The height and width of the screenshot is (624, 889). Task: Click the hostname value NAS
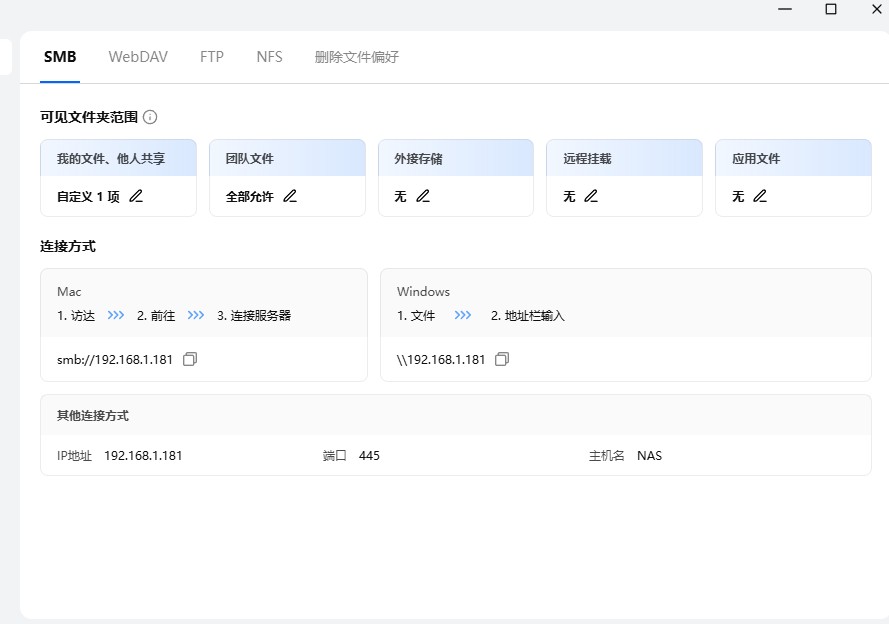pyautogui.click(x=649, y=455)
